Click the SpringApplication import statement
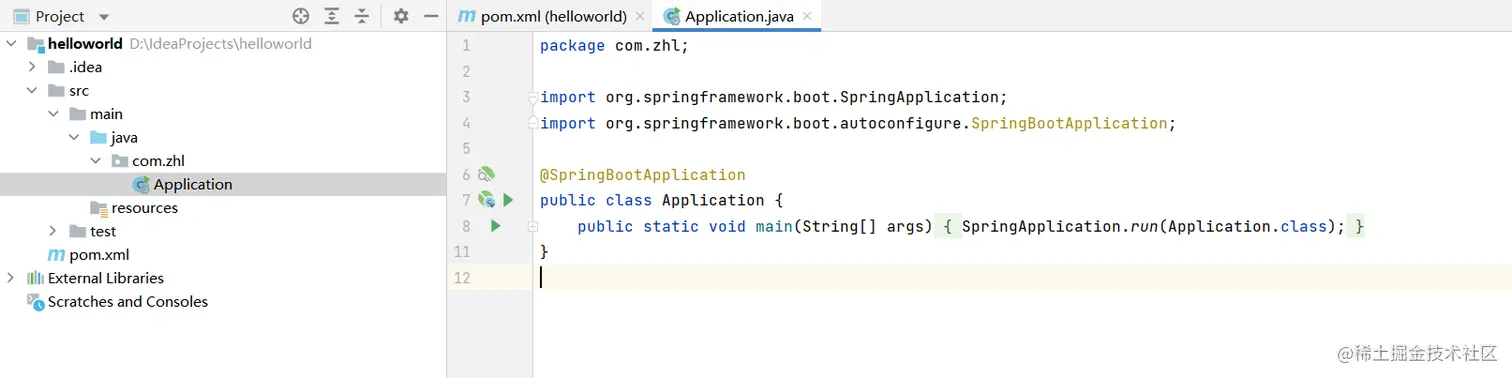 coord(773,97)
